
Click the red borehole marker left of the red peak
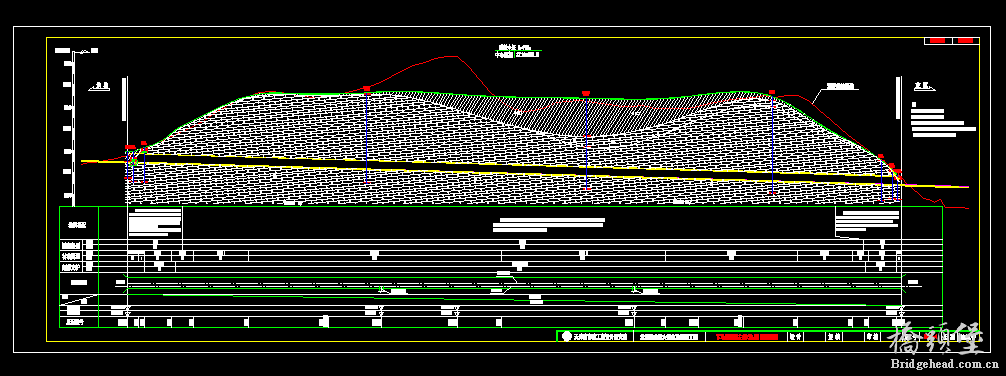[x=366, y=88]
